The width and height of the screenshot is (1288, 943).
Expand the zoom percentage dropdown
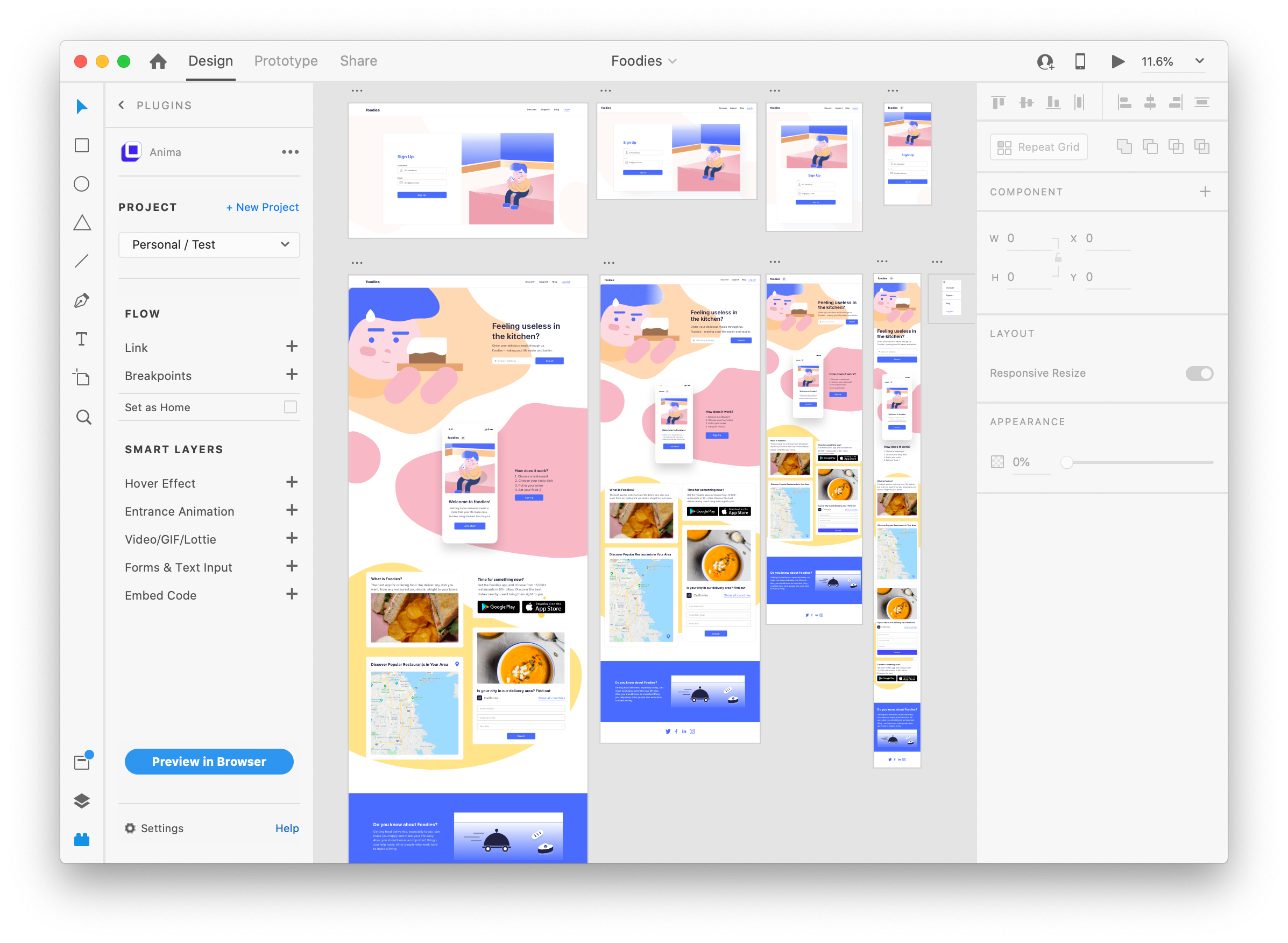(x=1200, y=61)
